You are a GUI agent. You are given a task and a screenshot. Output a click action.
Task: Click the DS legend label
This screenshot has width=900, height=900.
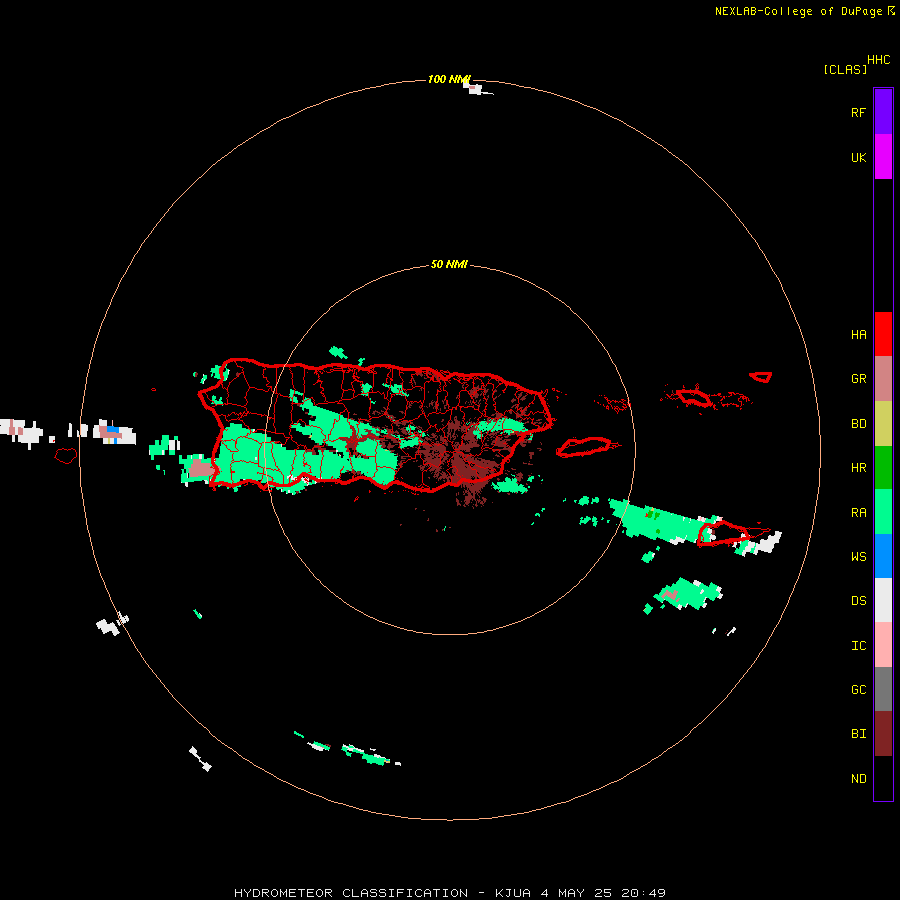coord(858,601)
